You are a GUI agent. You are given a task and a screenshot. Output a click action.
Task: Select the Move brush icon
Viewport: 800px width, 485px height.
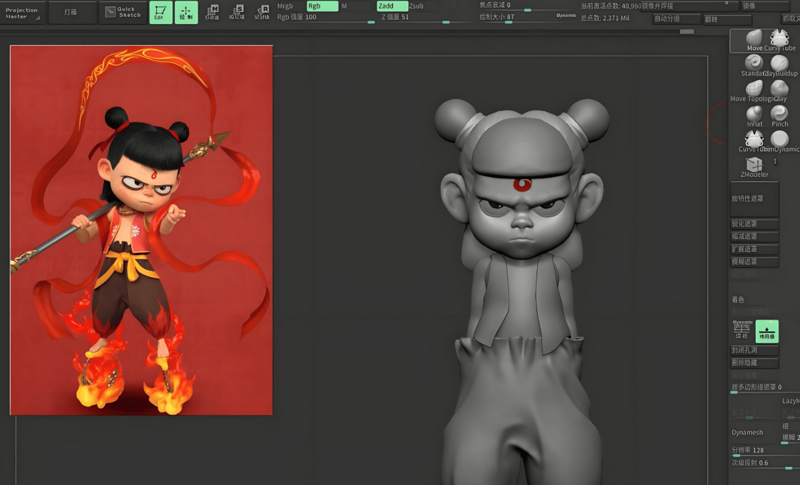[x=754, y=40]
